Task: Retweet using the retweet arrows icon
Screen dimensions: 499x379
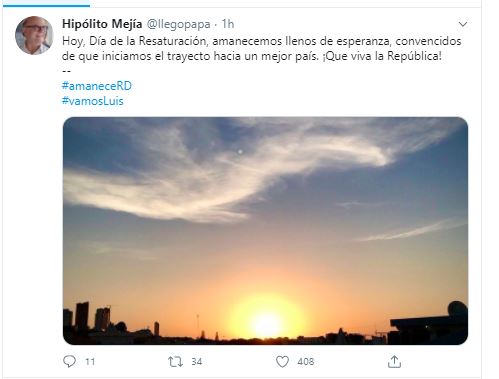Action: pyautogui.click(x=175, y=362)
